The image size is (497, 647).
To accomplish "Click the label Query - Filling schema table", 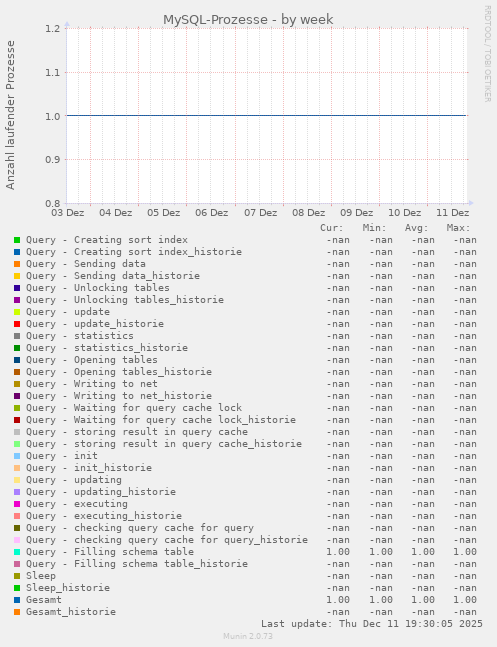I will coord(110,552).
